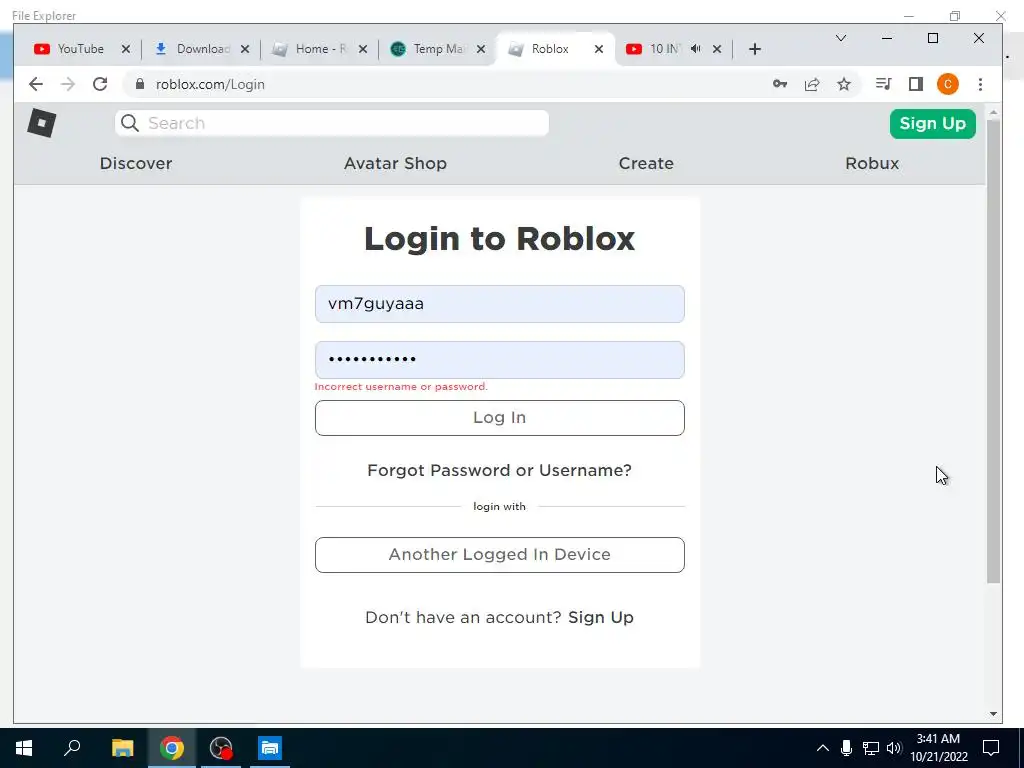
Task: Open network tray icon
Action: click(x=871, y=748)
